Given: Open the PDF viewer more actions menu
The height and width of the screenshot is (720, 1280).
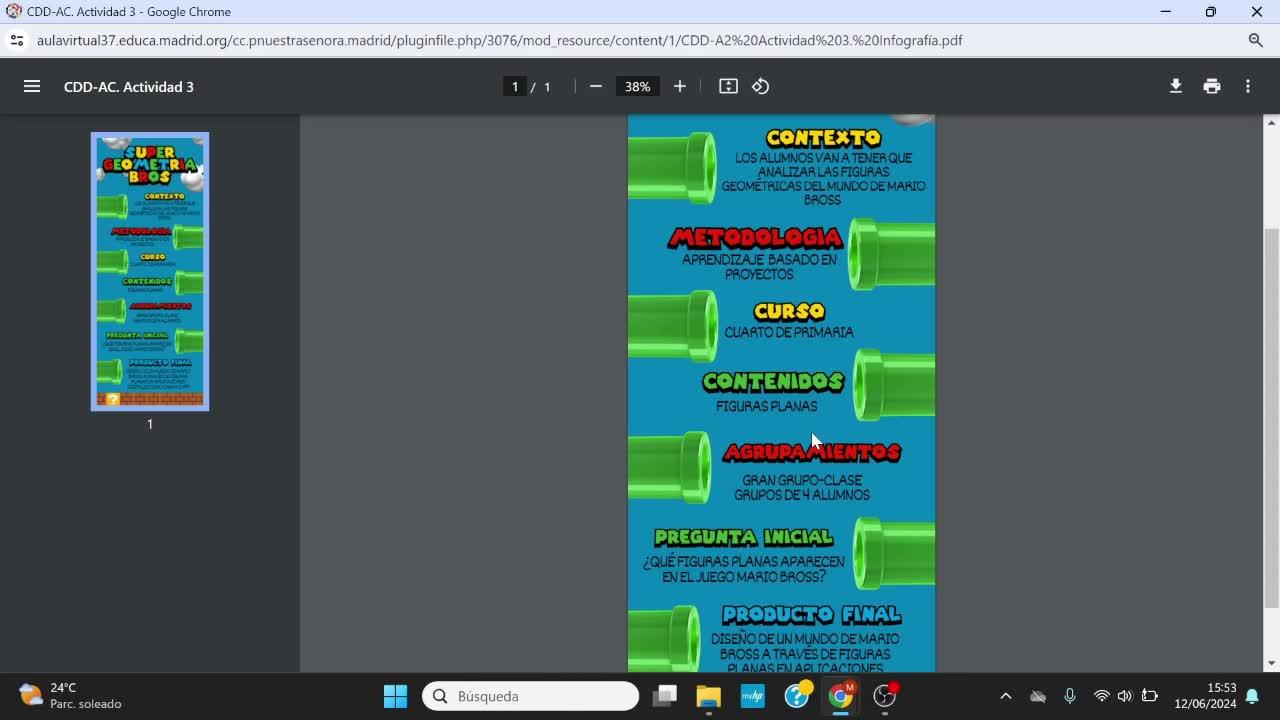Looking at the screenshot, I should (x=1248, y=87).
